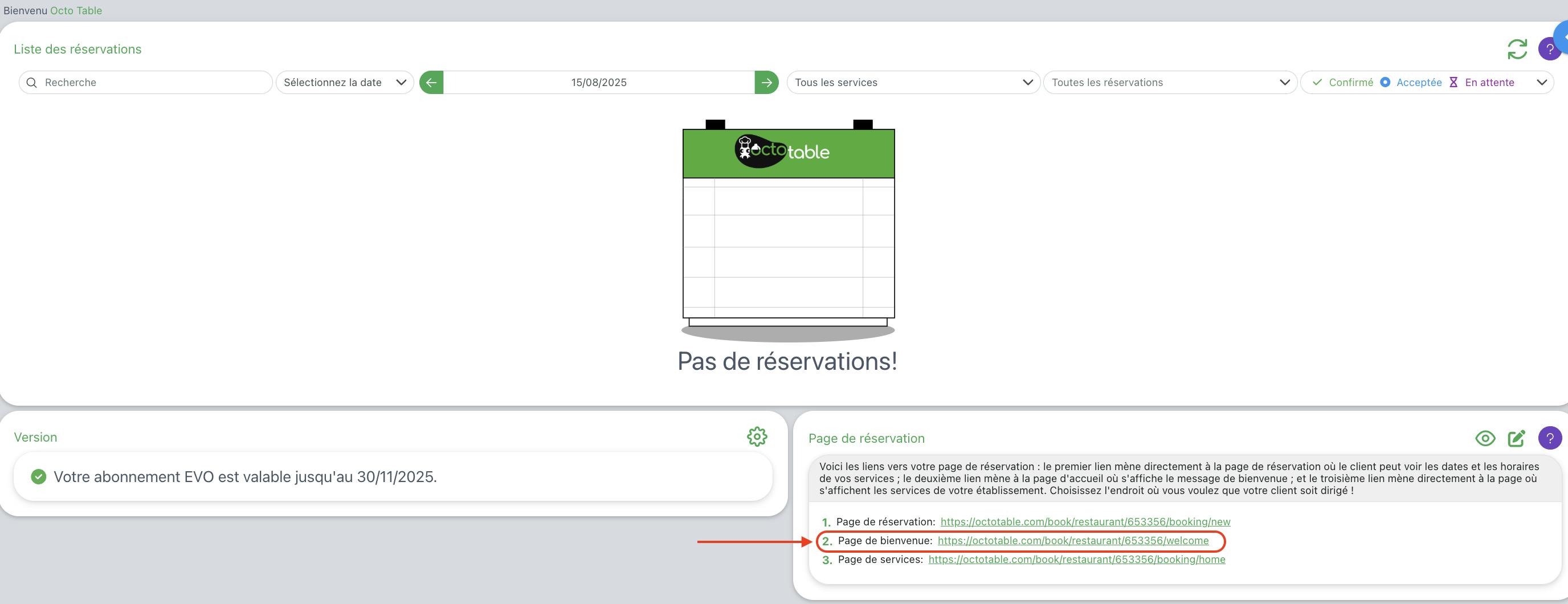Click the Octo Table name link
This screenshot has width=1568, height=604.
[x=76, y=10]
